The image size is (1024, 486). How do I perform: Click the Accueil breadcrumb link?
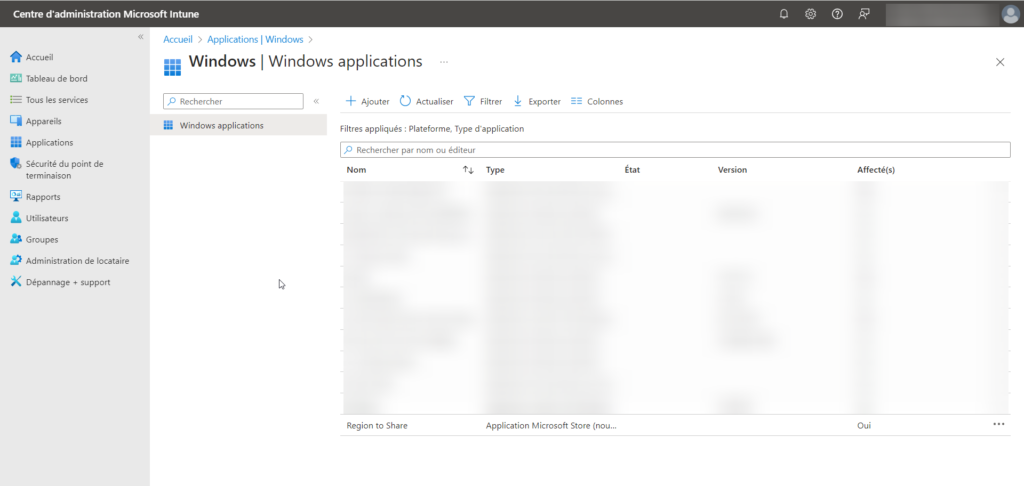tap(178, 39)
